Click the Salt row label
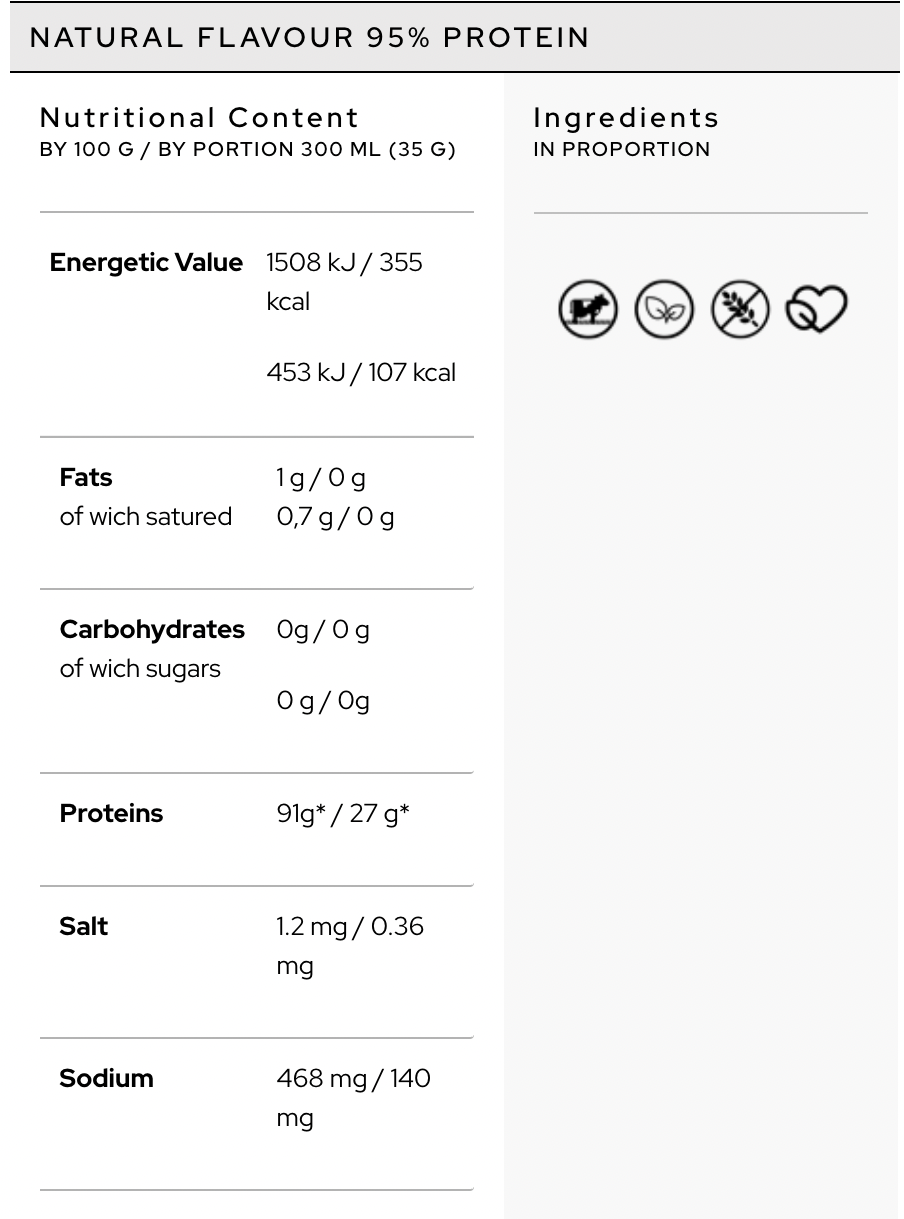Screen dimensions: 904x1219 84,927
